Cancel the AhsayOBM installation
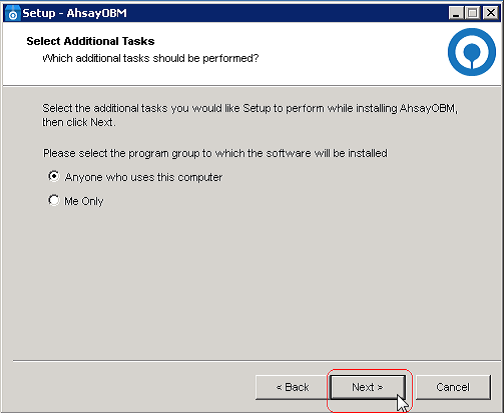504x413 pixels. (453, 387)
